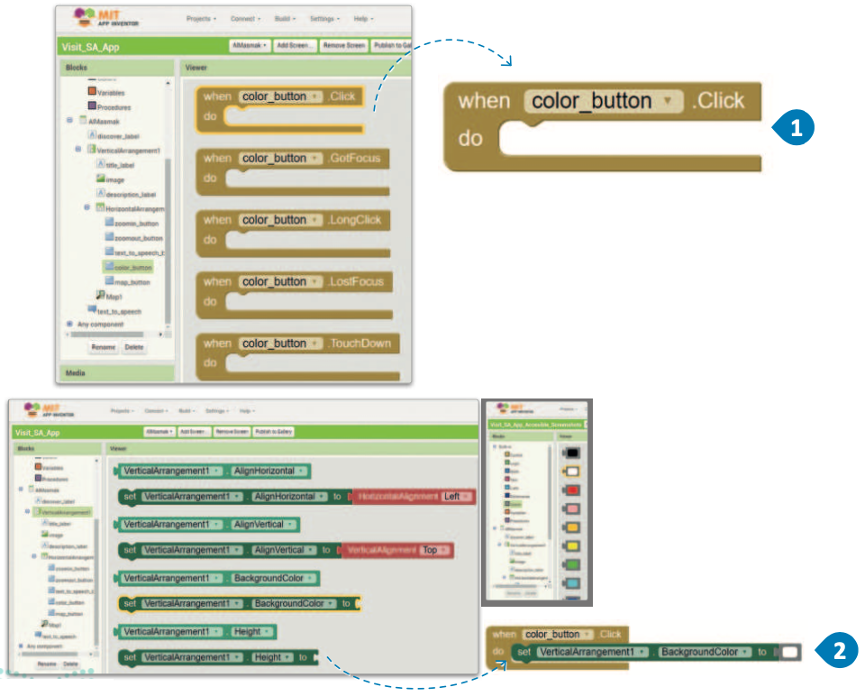Click the Procedures block icon in upper Blocks panel

92,106
